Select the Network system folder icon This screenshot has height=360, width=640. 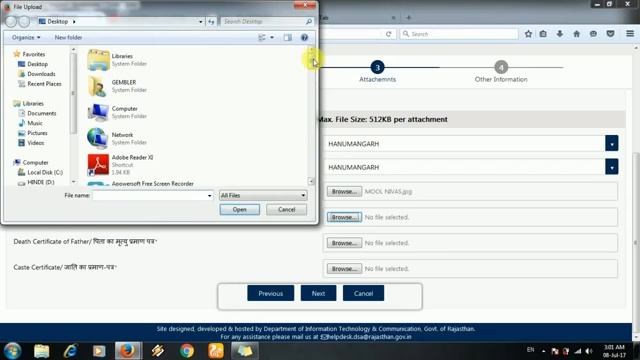point(97,138)
